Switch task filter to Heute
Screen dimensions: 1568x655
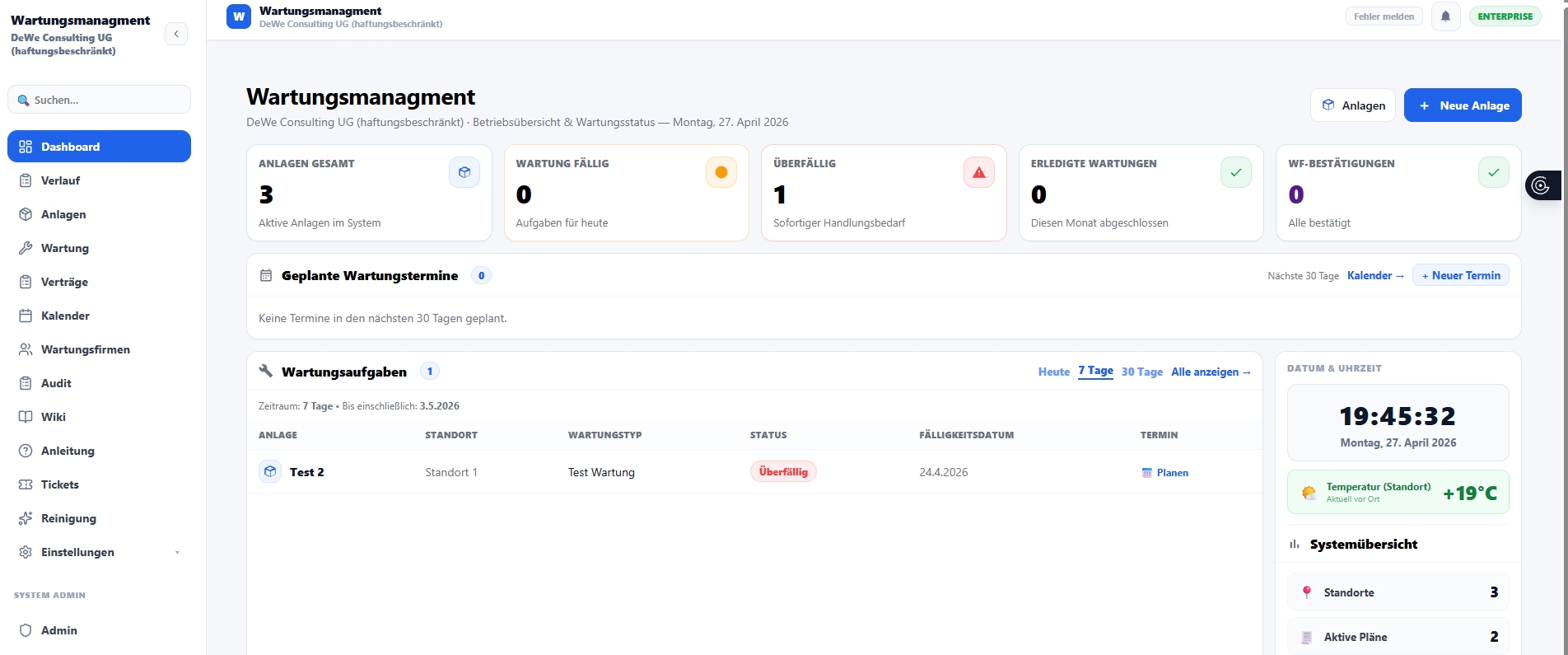coord(1053,372)
